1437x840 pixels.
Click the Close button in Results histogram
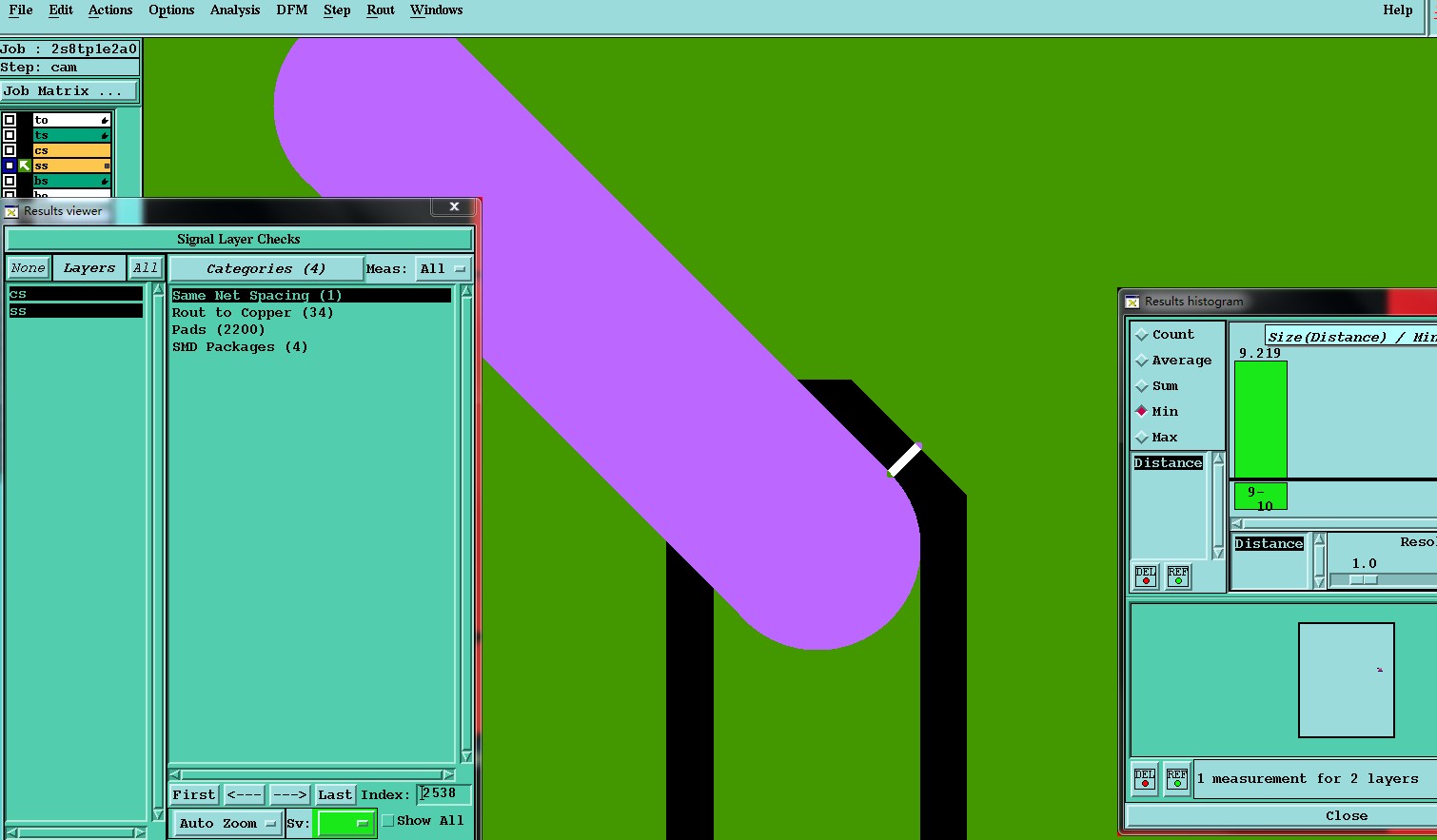[x=1347, y=816]
